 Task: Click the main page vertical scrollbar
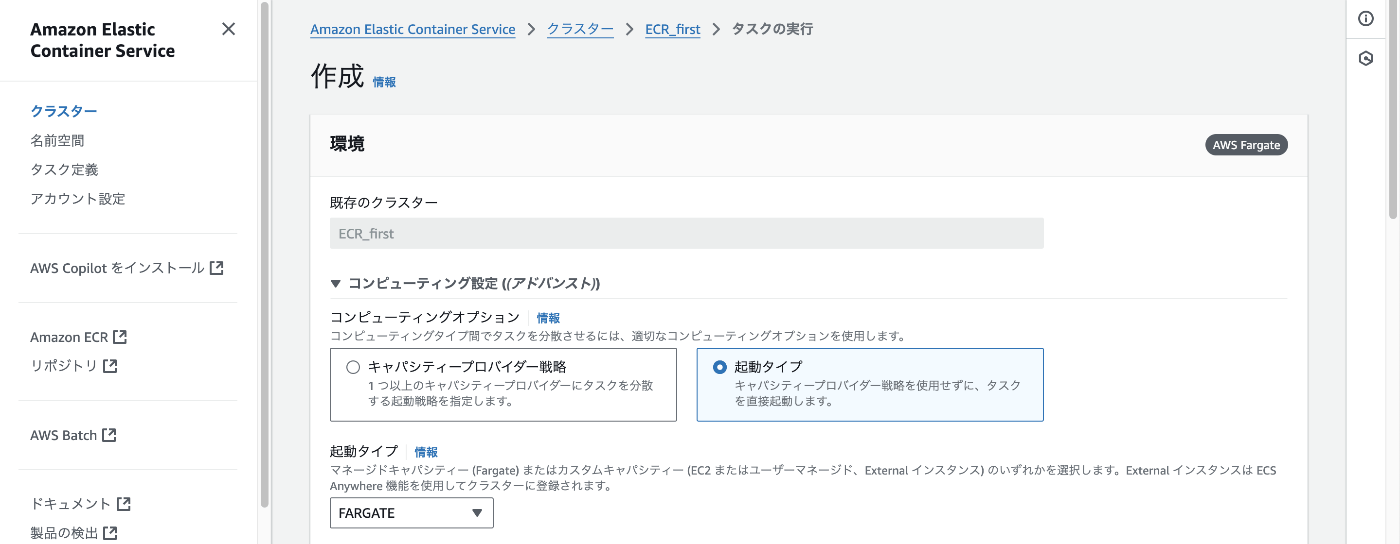[x=1394, y=110]
